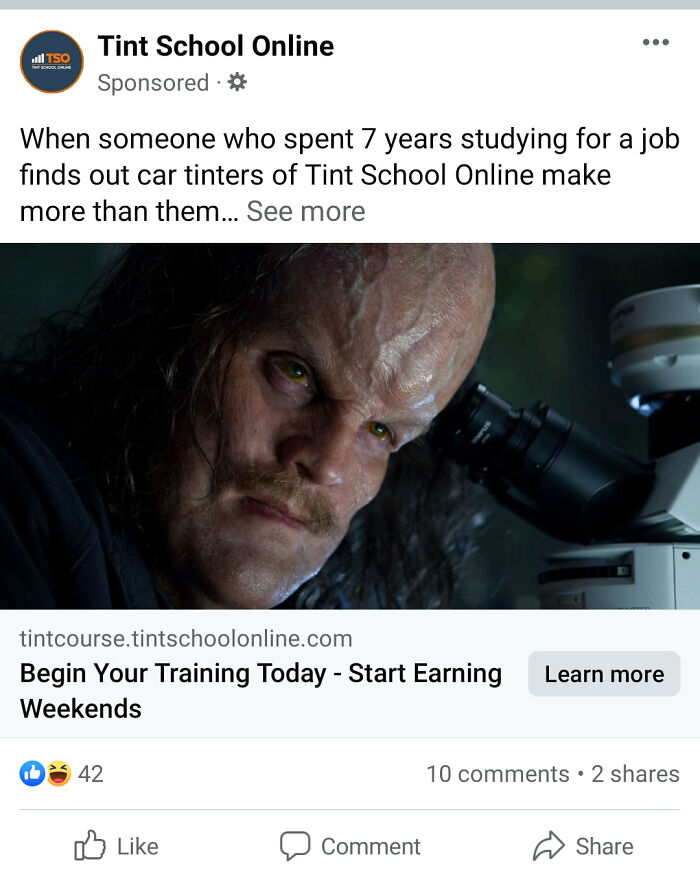This screenshot has width=700, height=881.
Task: View the 2 shares
Action: pos(635,774)
